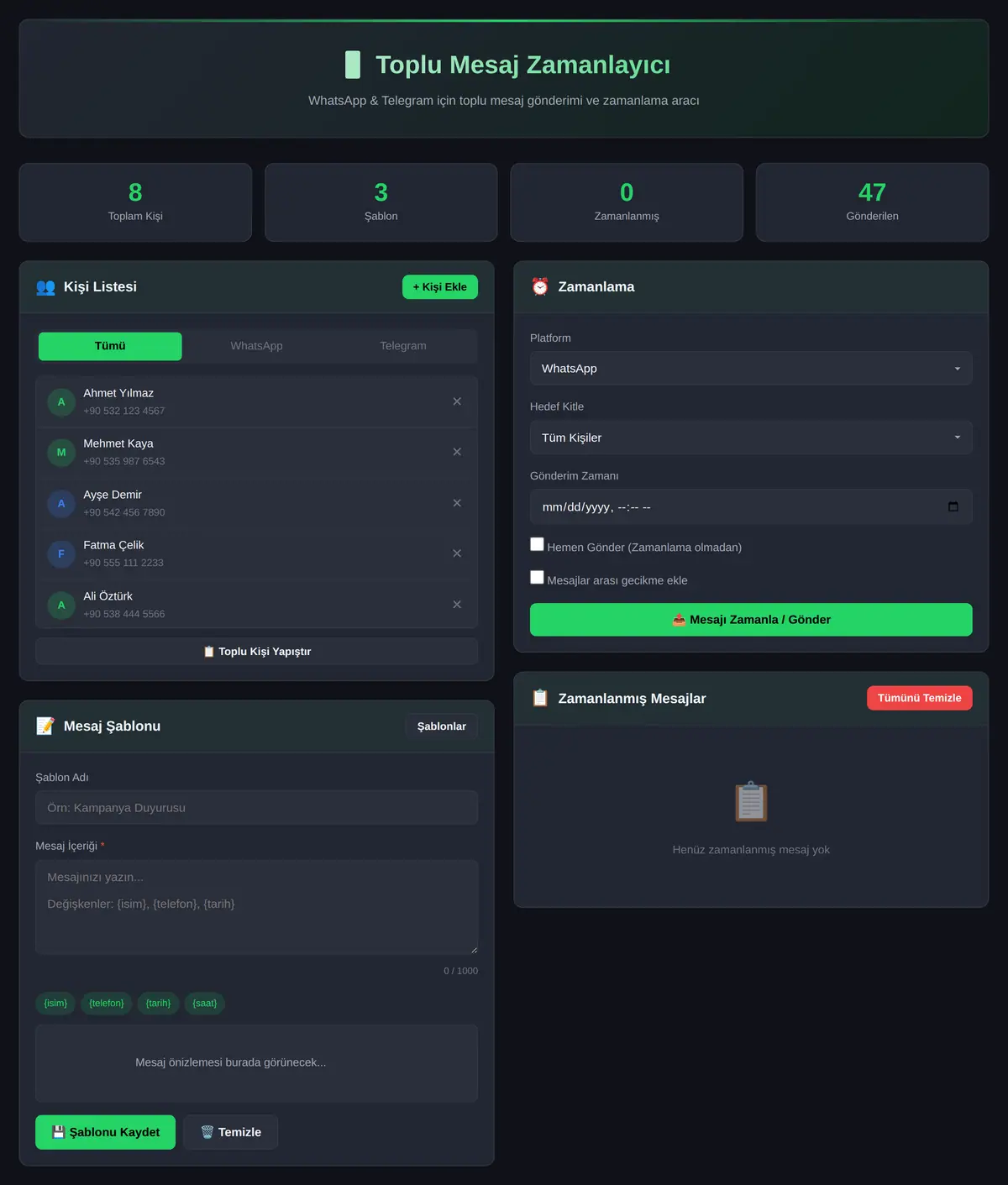
Task: Click into Mesaj İçeriği text area
Action: (x=257, y=907)
